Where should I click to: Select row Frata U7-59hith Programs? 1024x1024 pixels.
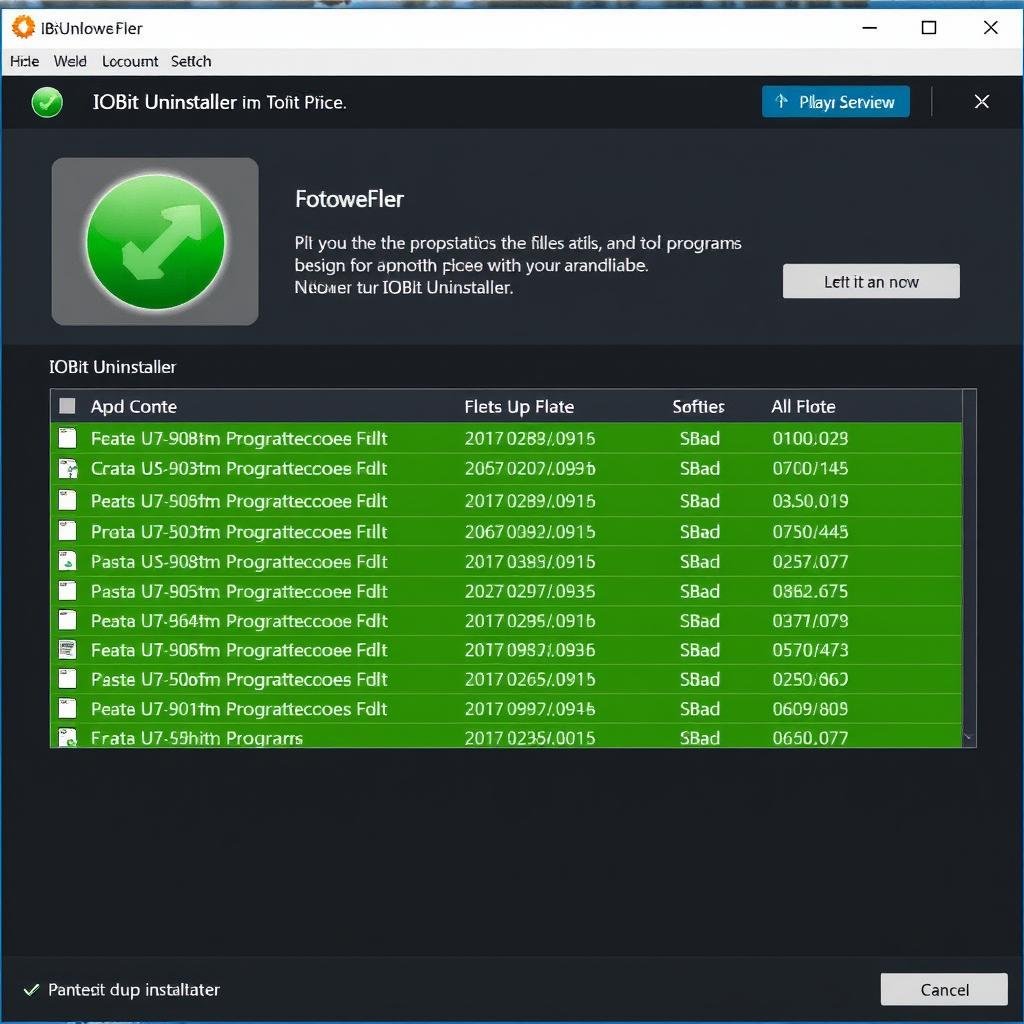pyautogui.click(x=506, y=736)
